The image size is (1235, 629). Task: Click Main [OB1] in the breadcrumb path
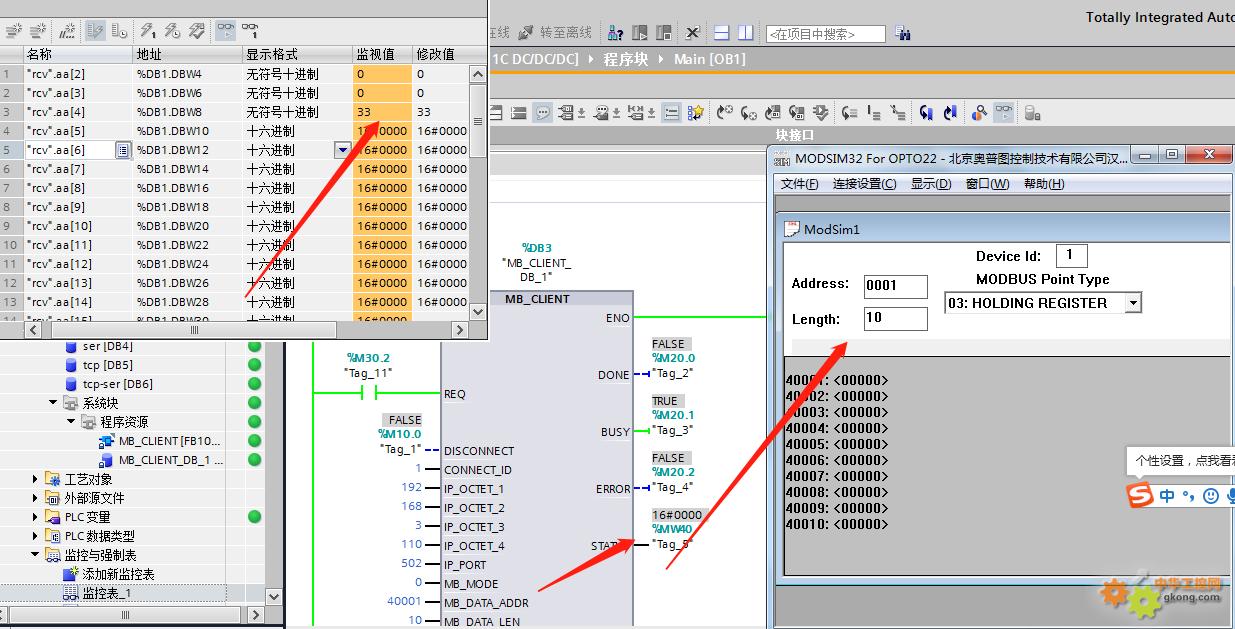pyautogui.click(x=709, y=59)
